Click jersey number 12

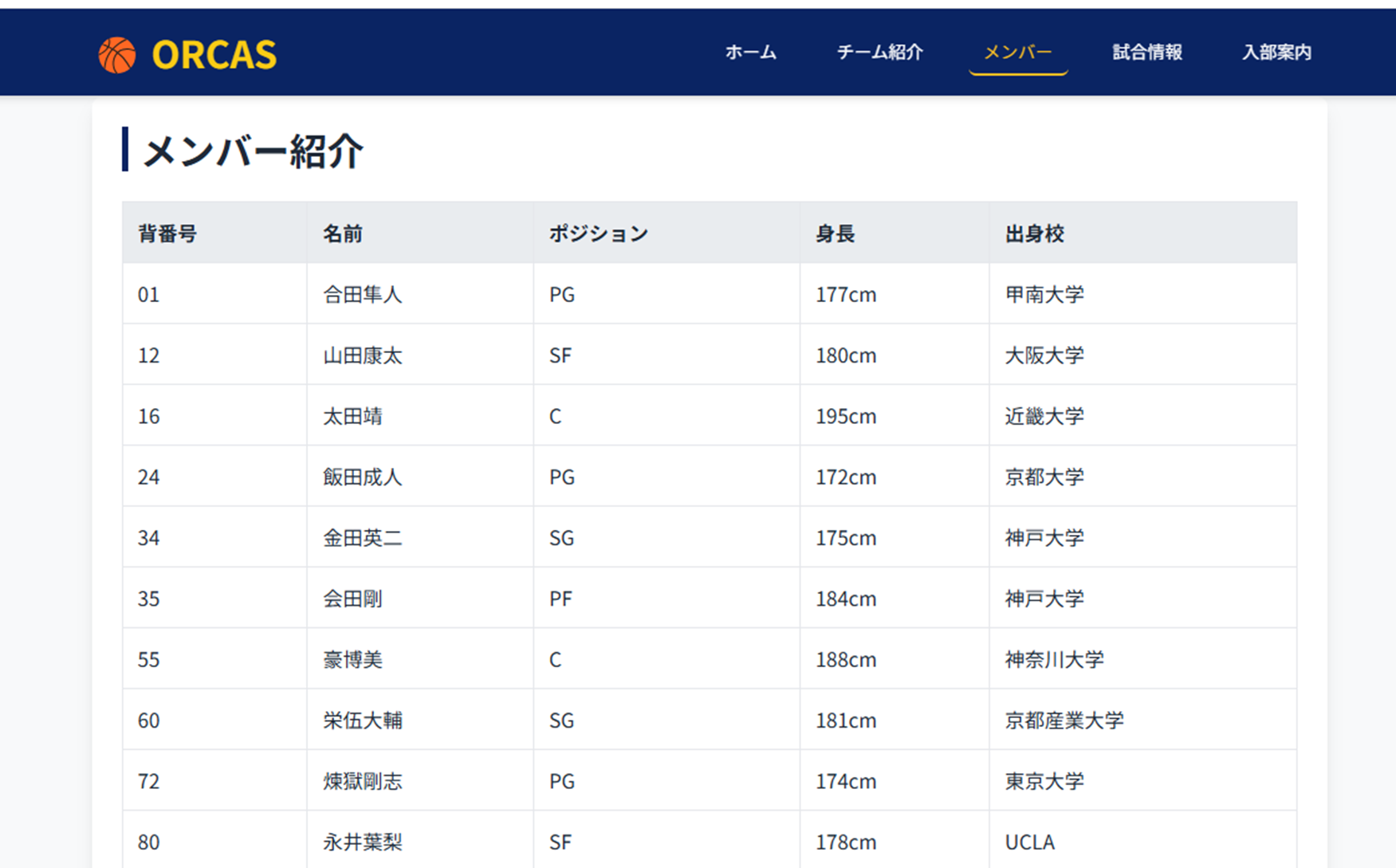pos(148,355)
